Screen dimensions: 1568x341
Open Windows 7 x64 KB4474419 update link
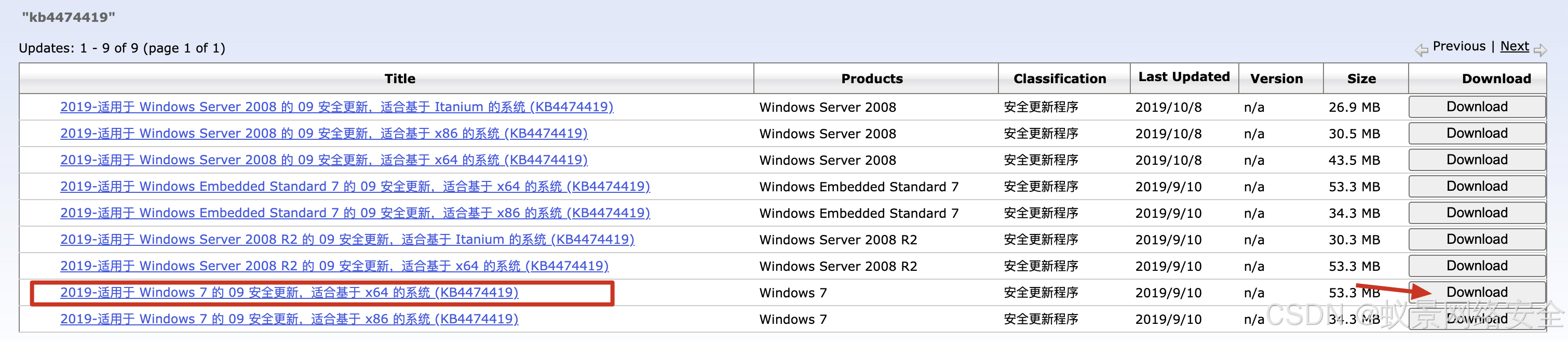click(x=289, y=292)
